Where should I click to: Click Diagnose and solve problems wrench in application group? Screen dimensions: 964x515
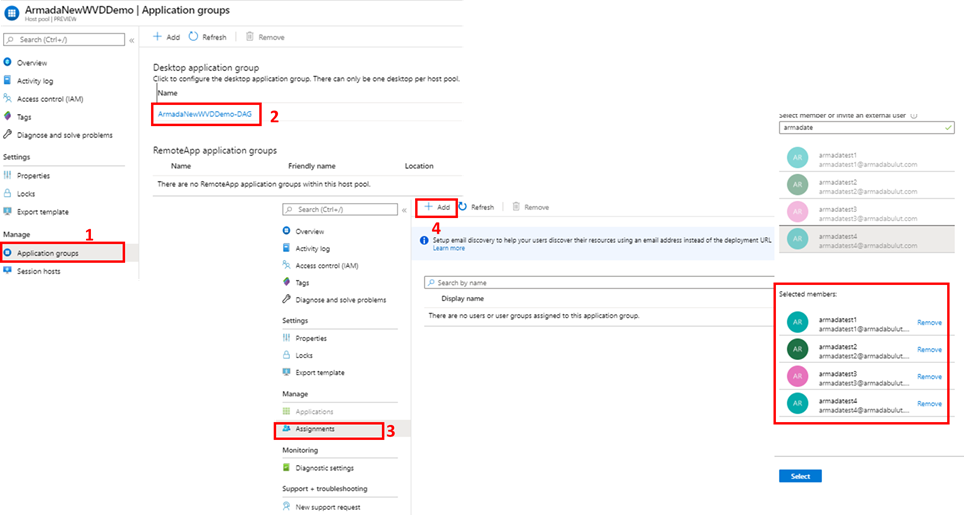[286, 299]
